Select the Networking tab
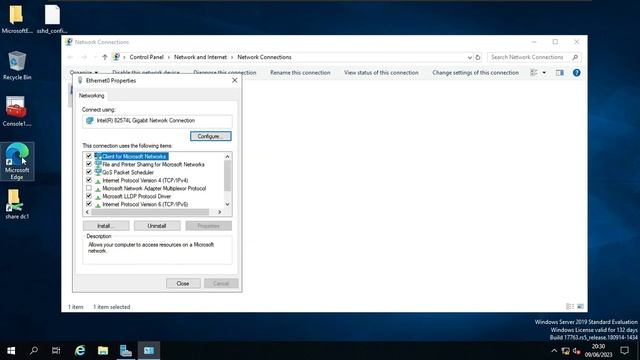Image resolution: width=640 pixels, height=360 pixels. (91, 96)
